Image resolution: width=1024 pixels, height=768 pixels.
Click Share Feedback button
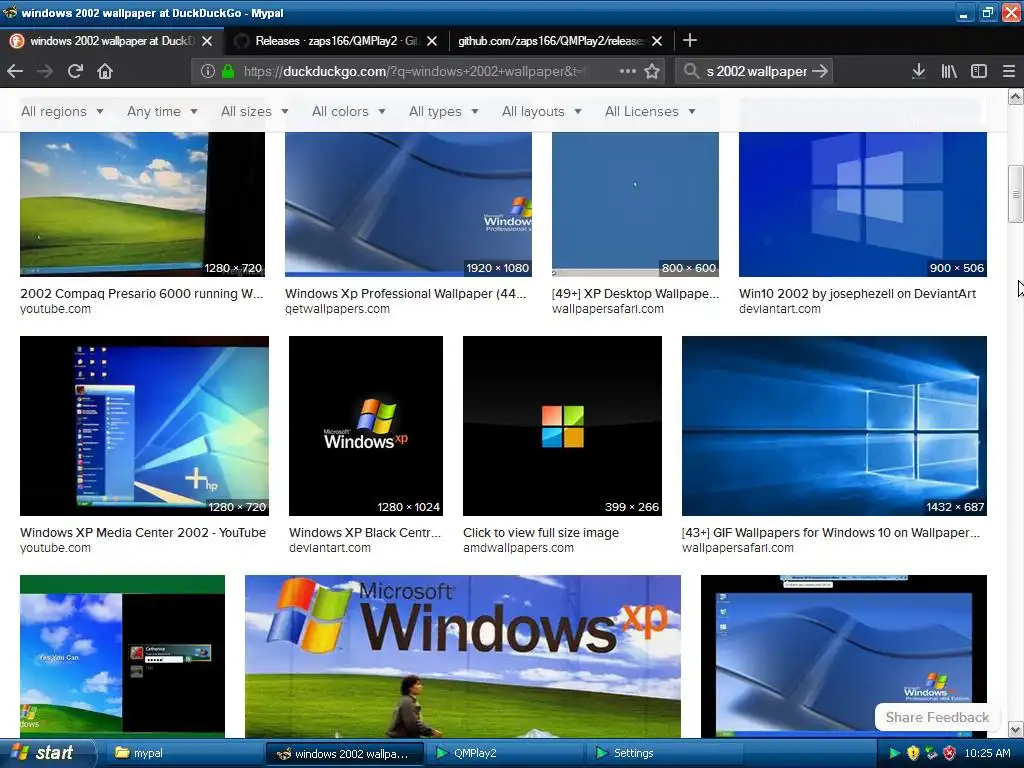(x=937, y=717)
